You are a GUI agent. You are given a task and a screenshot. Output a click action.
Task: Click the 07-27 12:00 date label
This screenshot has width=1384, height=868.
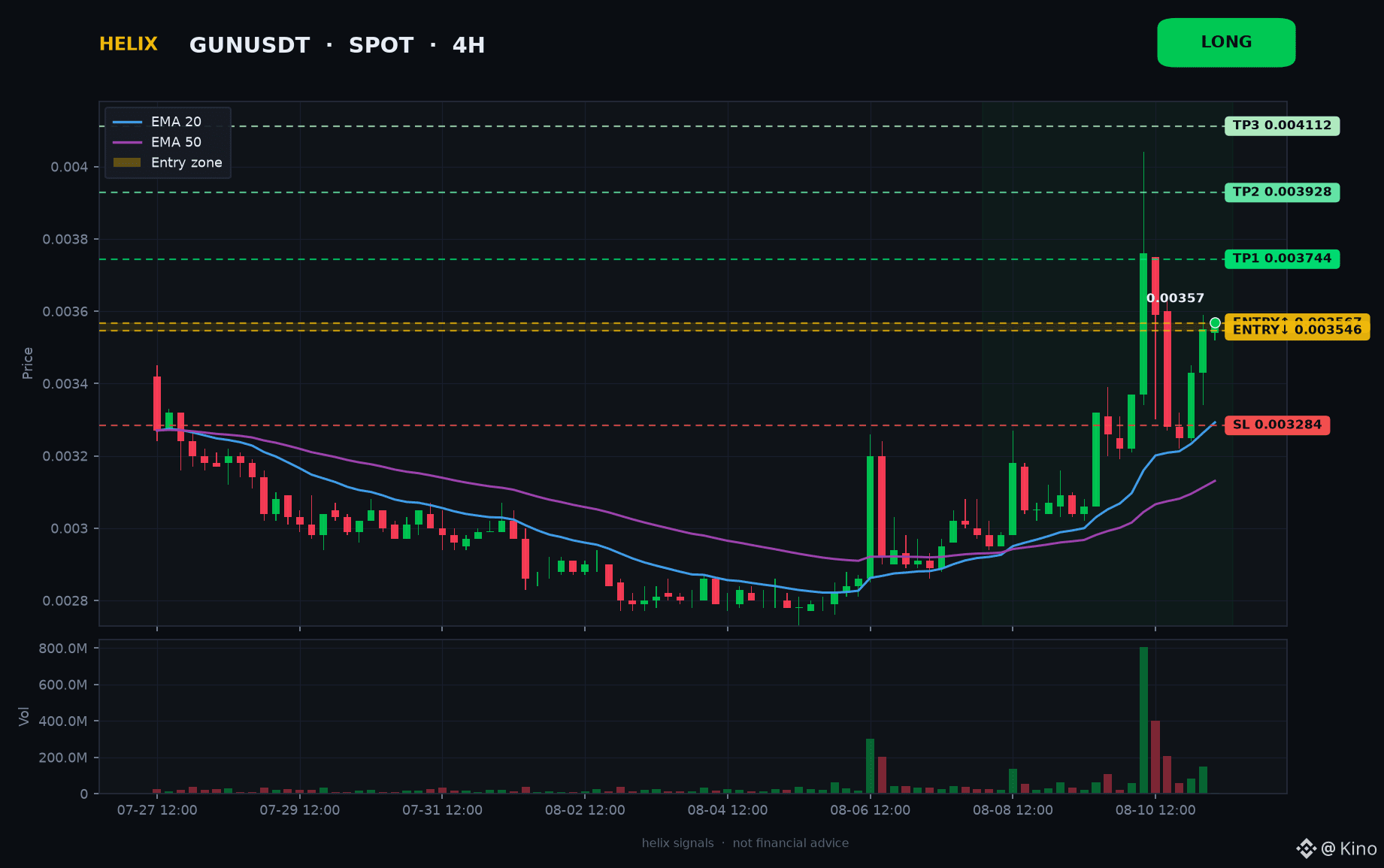pos(157,810)
